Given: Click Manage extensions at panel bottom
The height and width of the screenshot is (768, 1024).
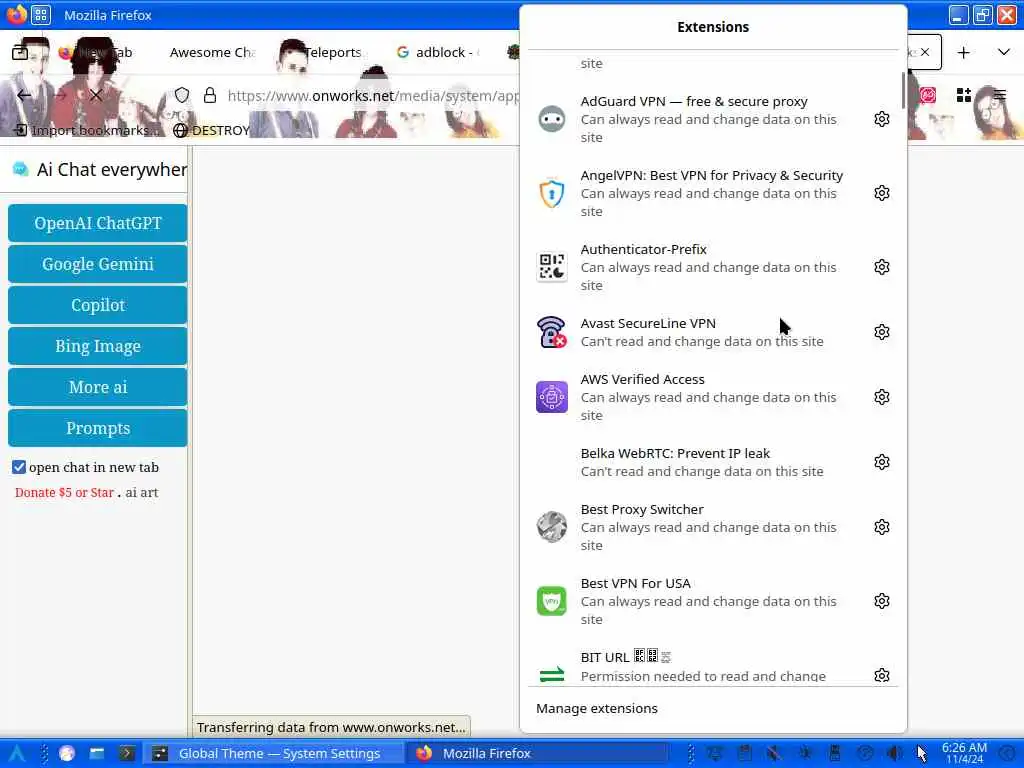Looking at the screenshot, I should tap(597, 709).
